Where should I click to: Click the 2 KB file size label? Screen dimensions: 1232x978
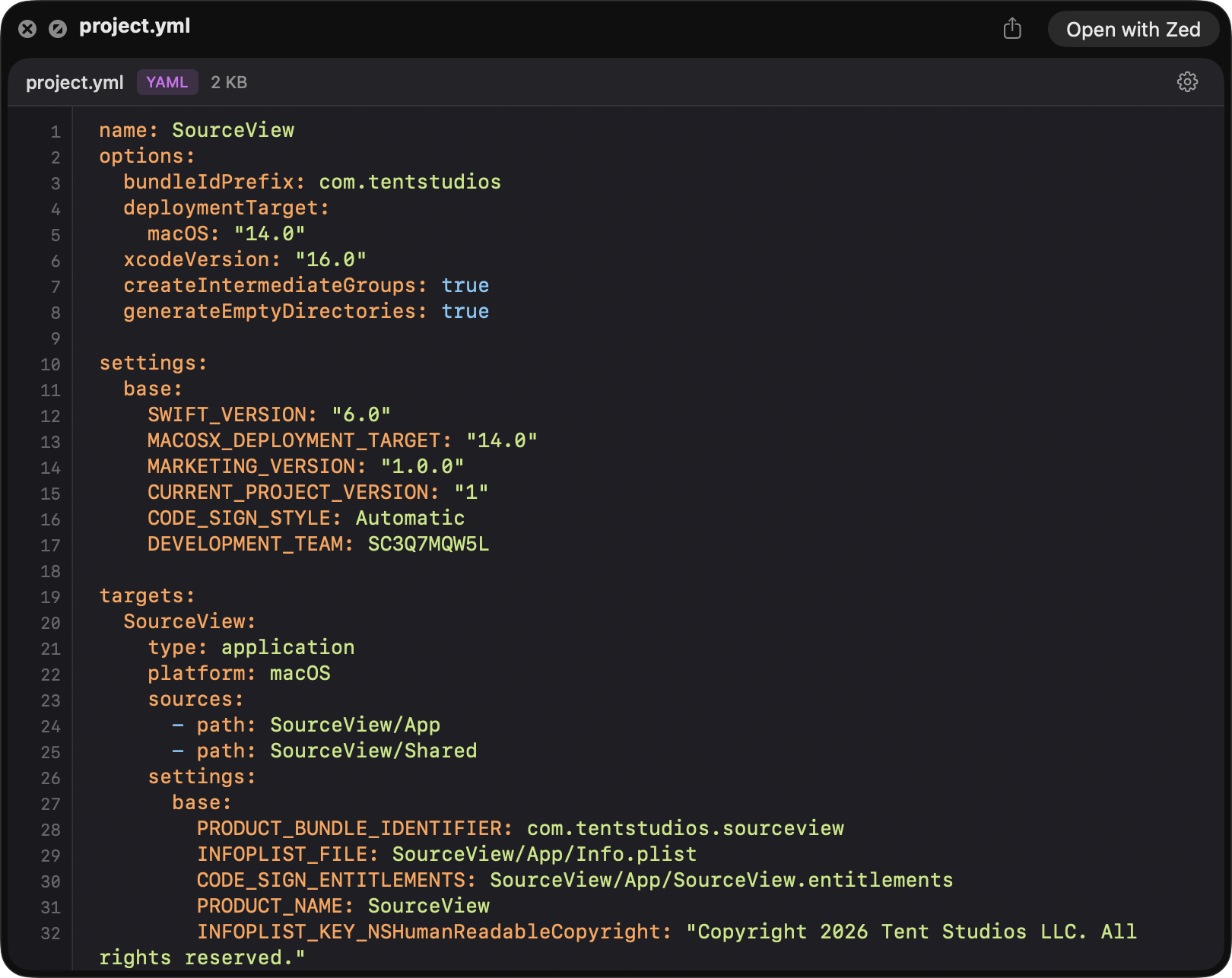click(x=229, y=82)
